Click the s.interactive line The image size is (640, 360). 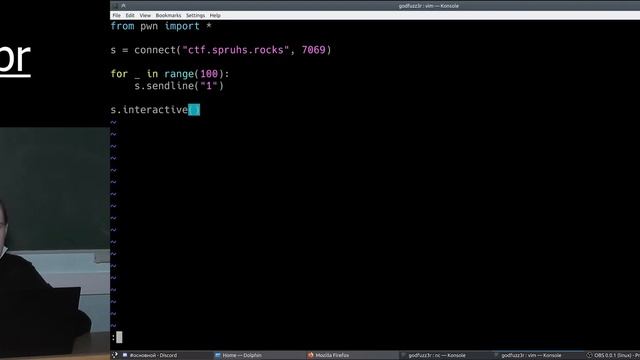click(155, 110)
